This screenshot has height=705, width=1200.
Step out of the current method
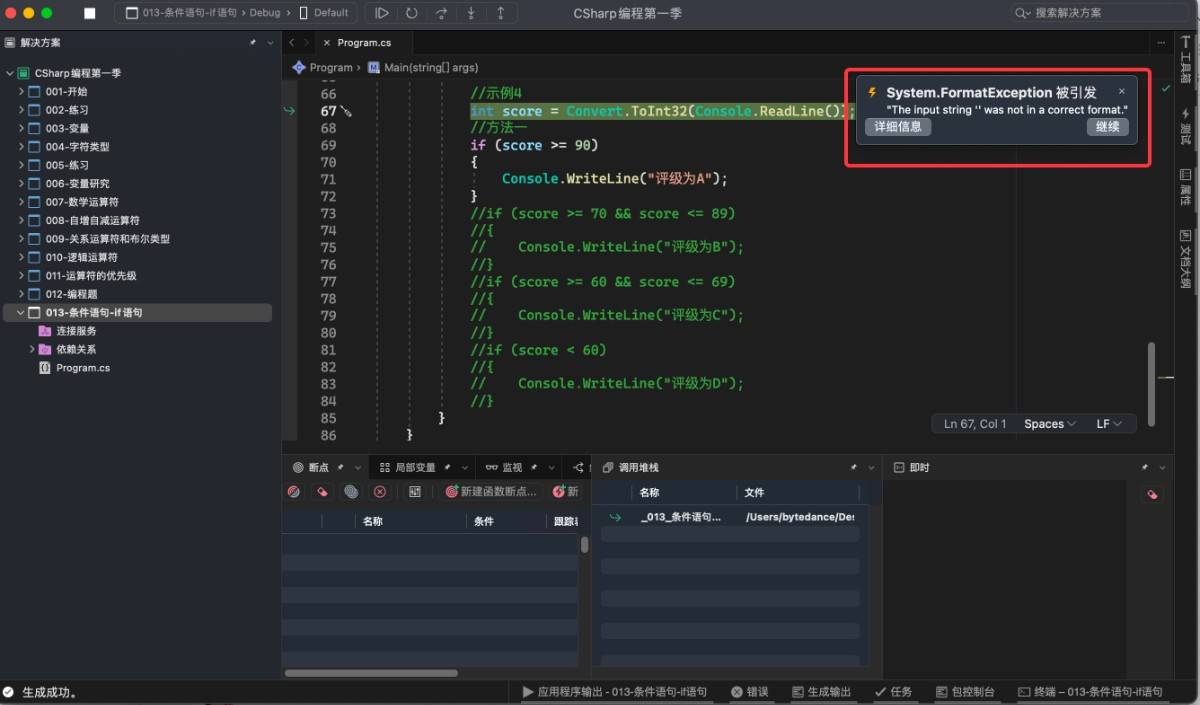[x=500, y=13]
